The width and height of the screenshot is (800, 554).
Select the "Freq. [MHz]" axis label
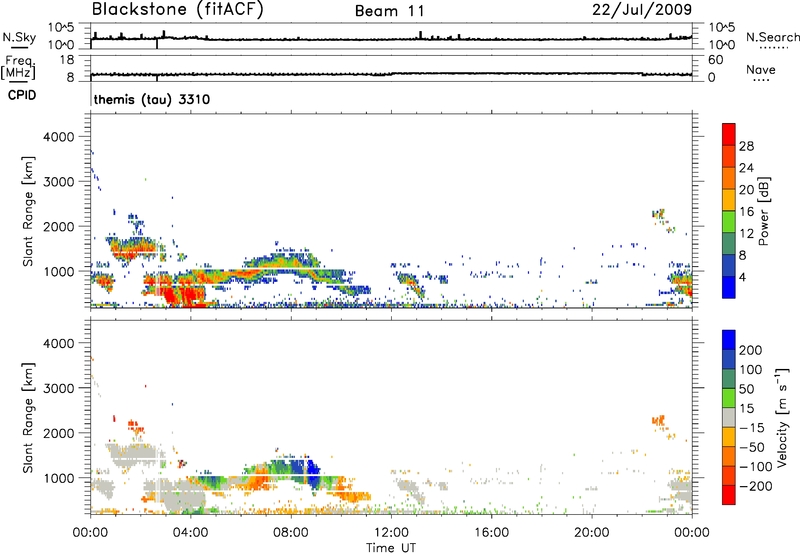(18, 67)
